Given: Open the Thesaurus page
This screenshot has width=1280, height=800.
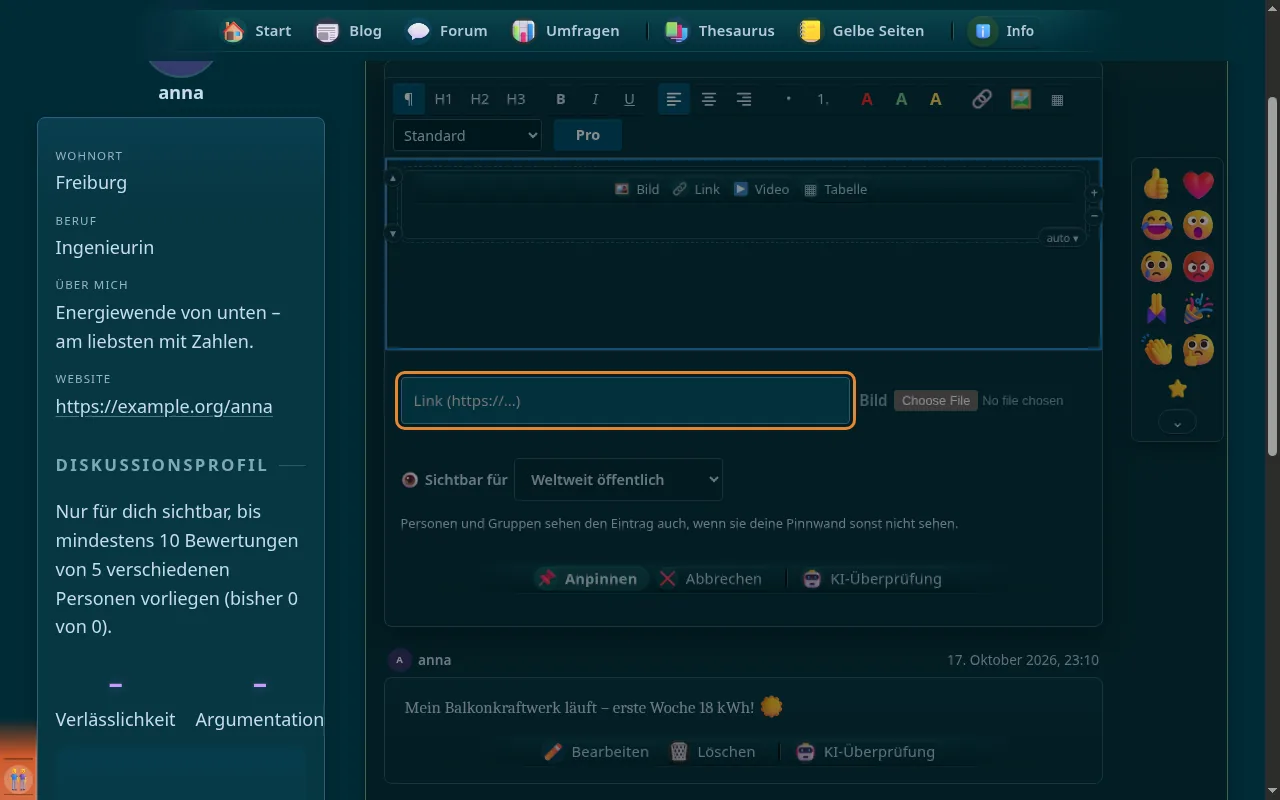Looking at the screenshot, I should 721,31.
